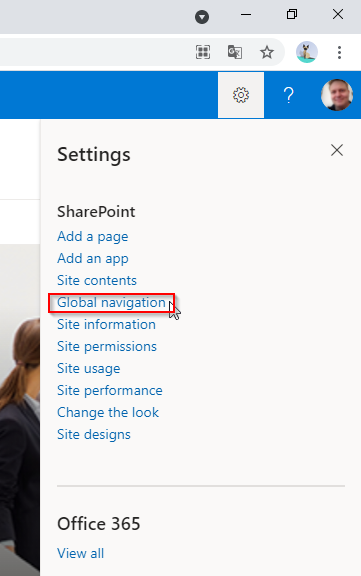The width and height of the screenshot is (361, 576).
Task: Minimize the browser window
Action: point(246,15)
